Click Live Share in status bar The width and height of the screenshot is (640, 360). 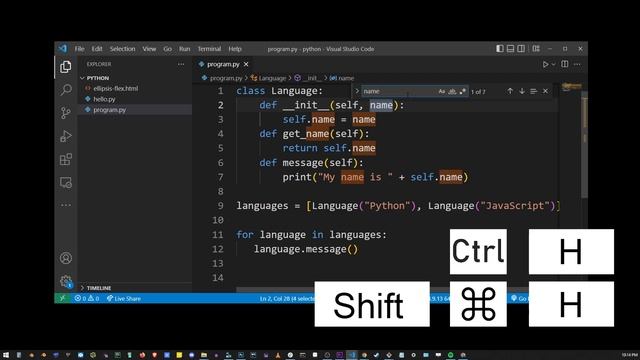pyautogui.click(x=124, y=298)
